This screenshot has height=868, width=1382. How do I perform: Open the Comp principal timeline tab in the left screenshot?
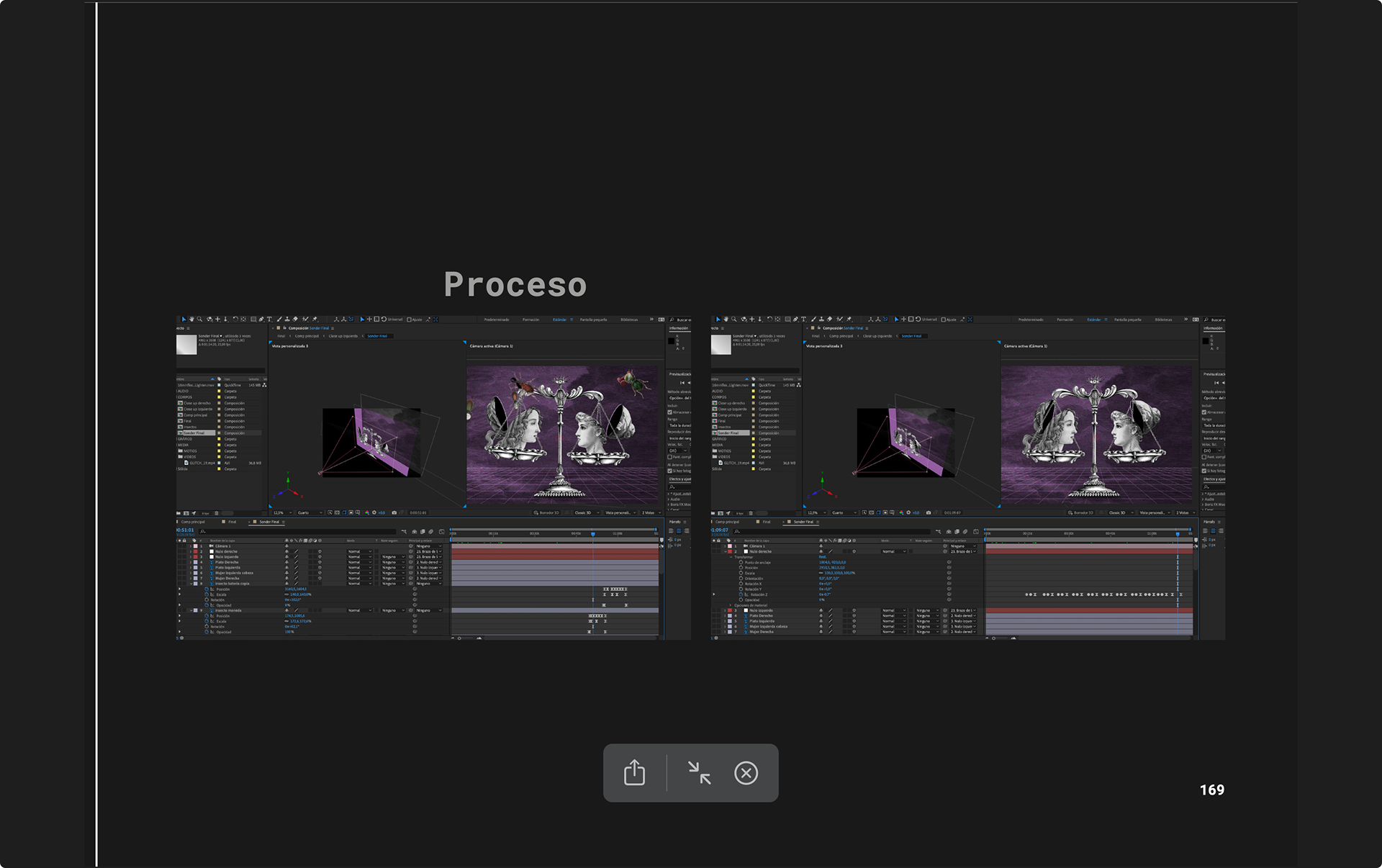point(193,522)
